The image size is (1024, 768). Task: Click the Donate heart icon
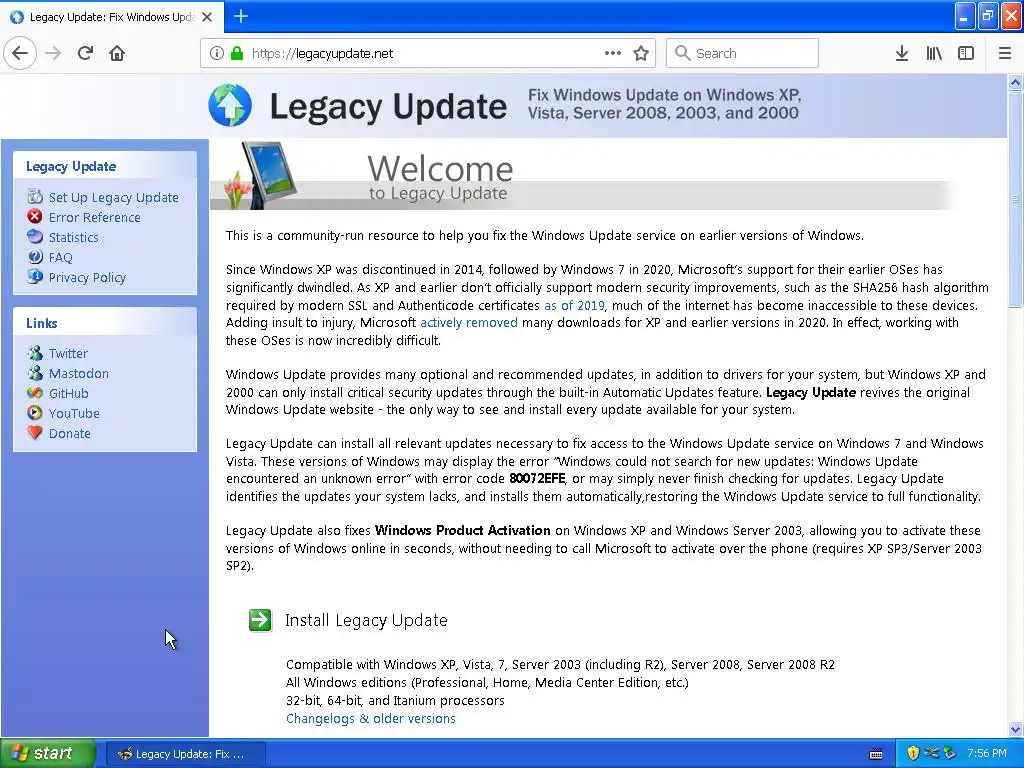pos(35,432)
